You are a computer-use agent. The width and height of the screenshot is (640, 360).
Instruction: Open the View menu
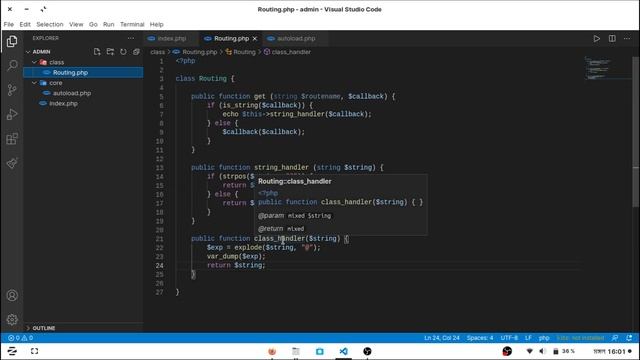(x=76, y=24)
